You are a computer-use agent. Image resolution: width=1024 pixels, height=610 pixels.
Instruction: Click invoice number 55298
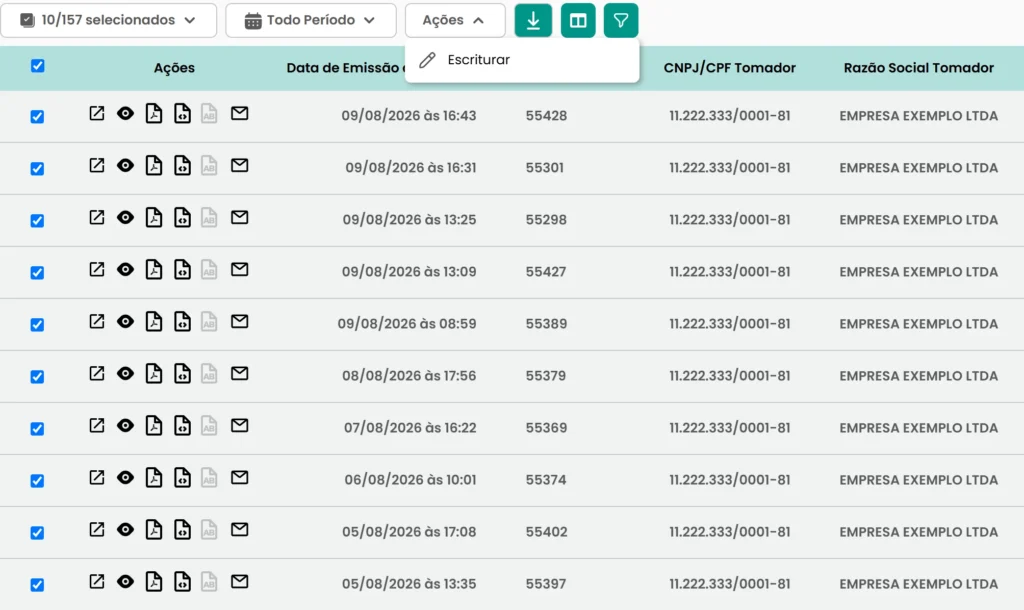coord(546,220)
